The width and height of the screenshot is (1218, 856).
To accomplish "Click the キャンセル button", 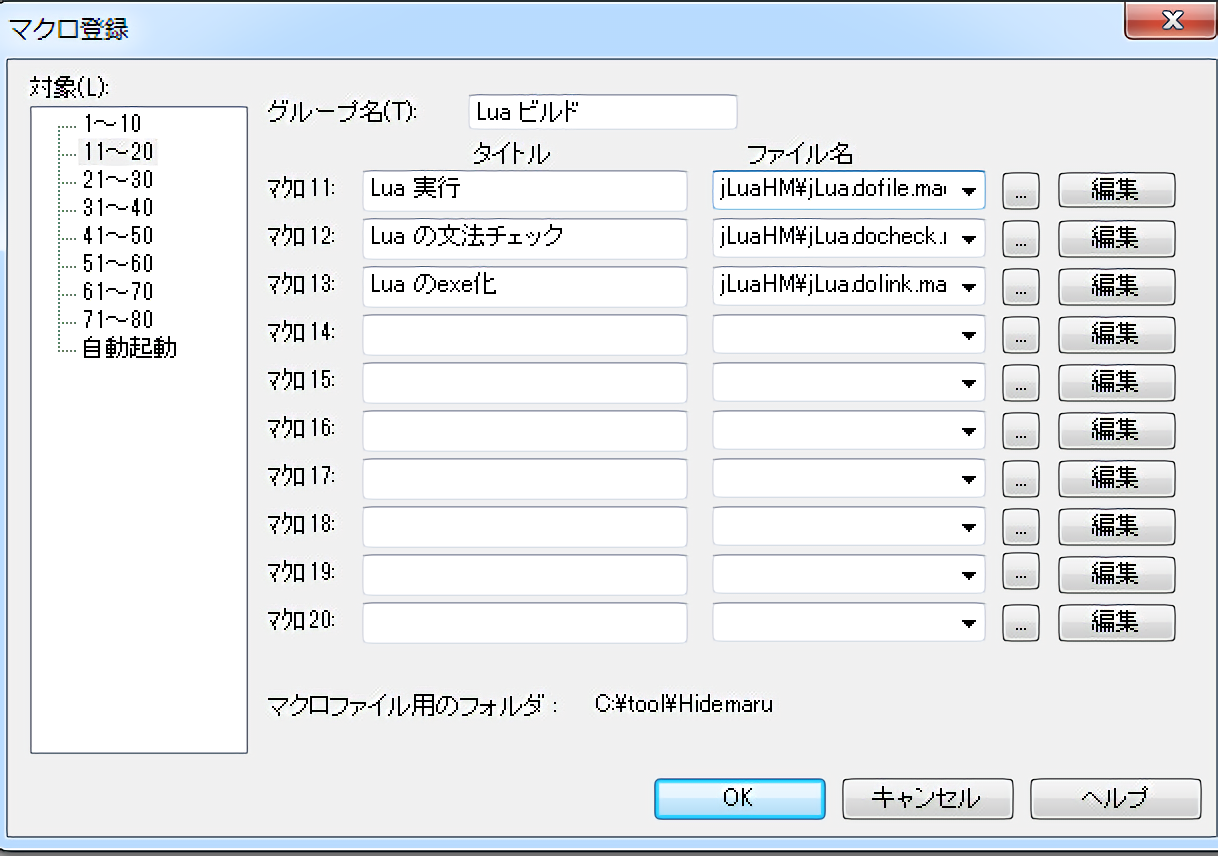I will (927, 798).
